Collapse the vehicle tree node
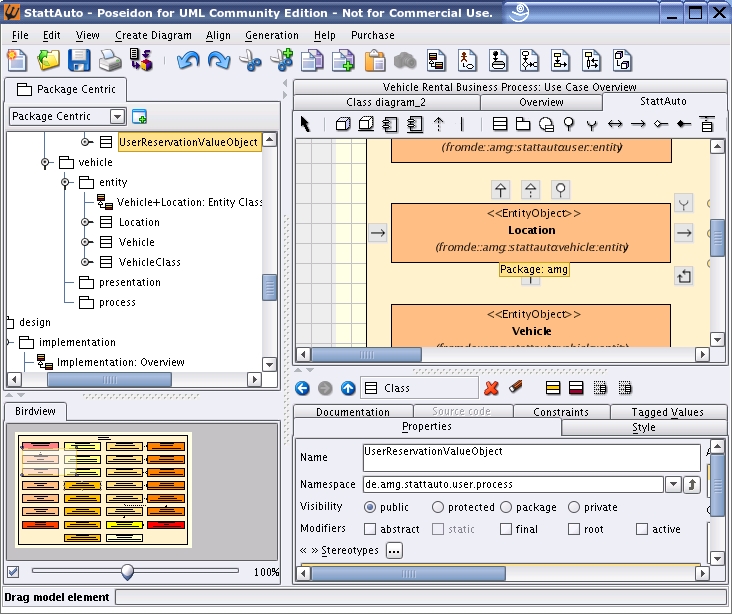Viewport: 732px width, 614px height. pyautogui.click(x=45, y=162)
